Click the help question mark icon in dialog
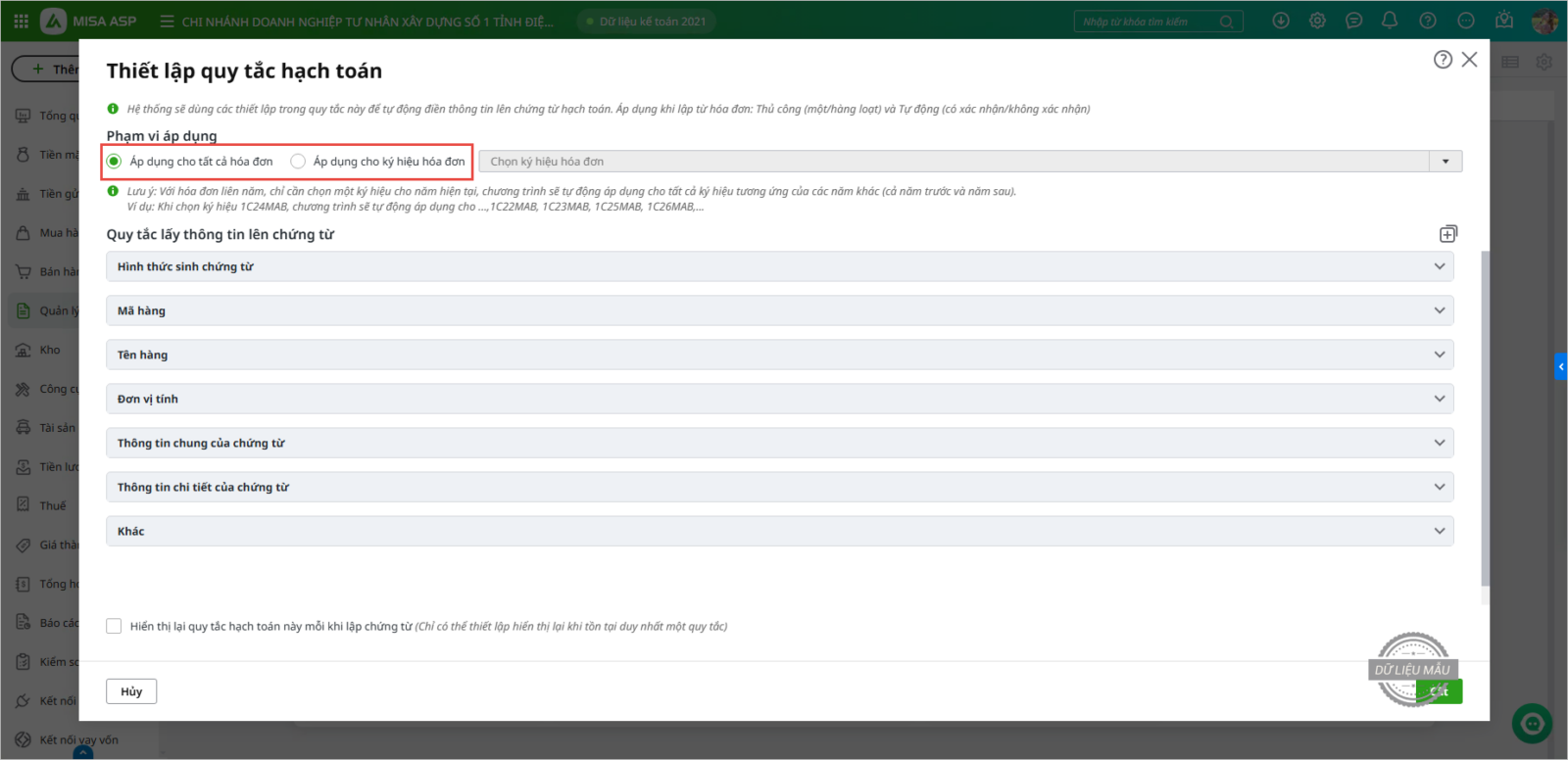The width and height of the screenshot is (1568, 760). point(1442,60)
